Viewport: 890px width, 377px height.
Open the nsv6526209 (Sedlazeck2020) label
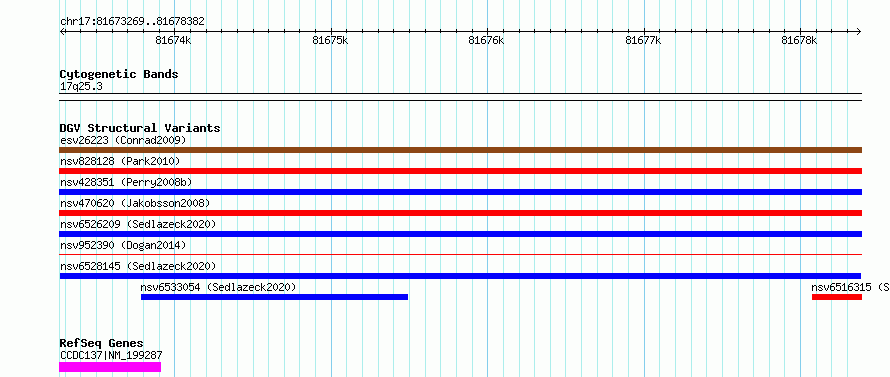coord(138,224)
